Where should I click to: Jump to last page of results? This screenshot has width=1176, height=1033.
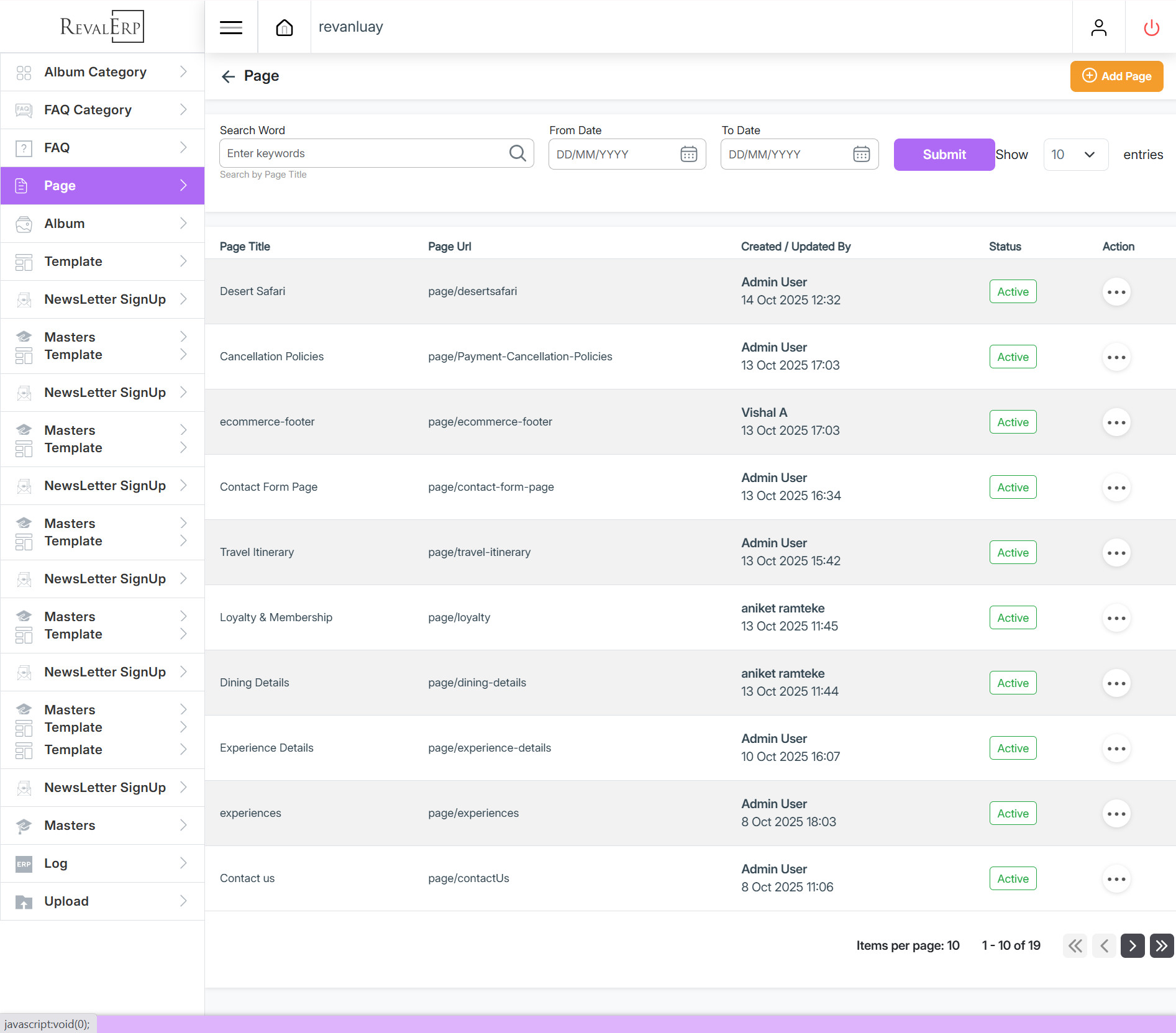point(1161,945)
